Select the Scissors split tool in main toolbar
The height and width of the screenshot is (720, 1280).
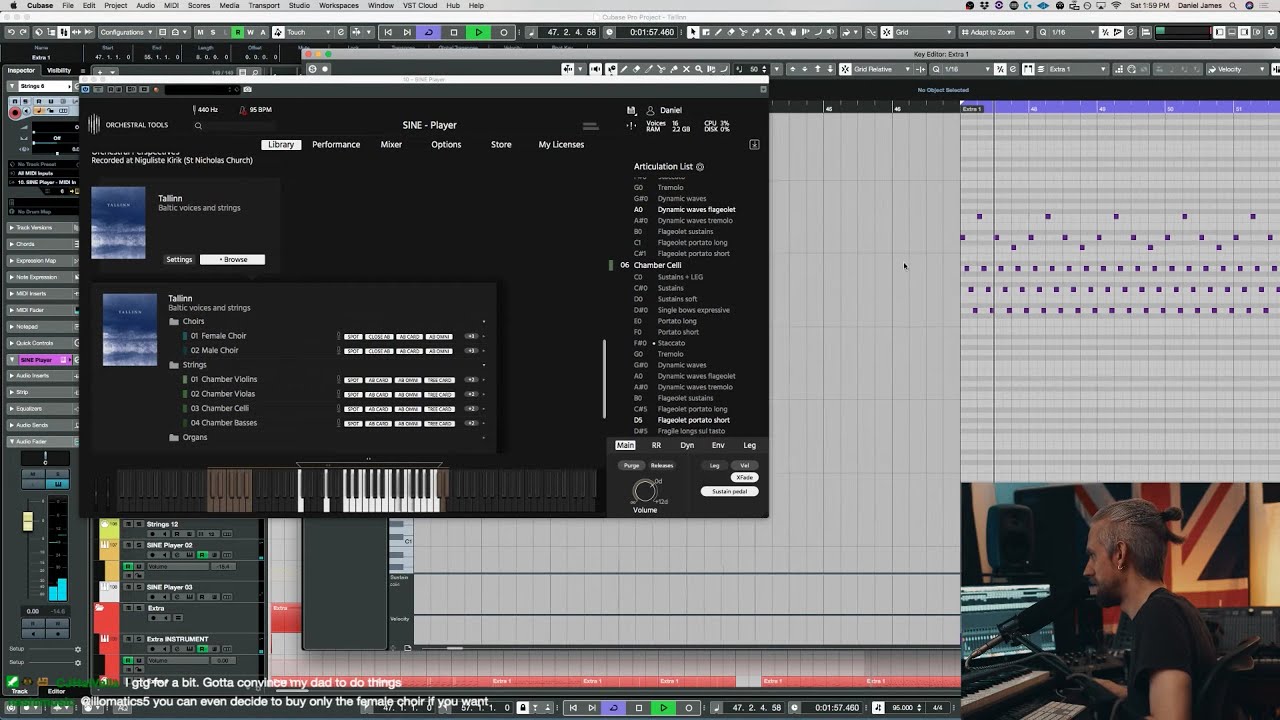pyautogui.click(x=742, y=32)
